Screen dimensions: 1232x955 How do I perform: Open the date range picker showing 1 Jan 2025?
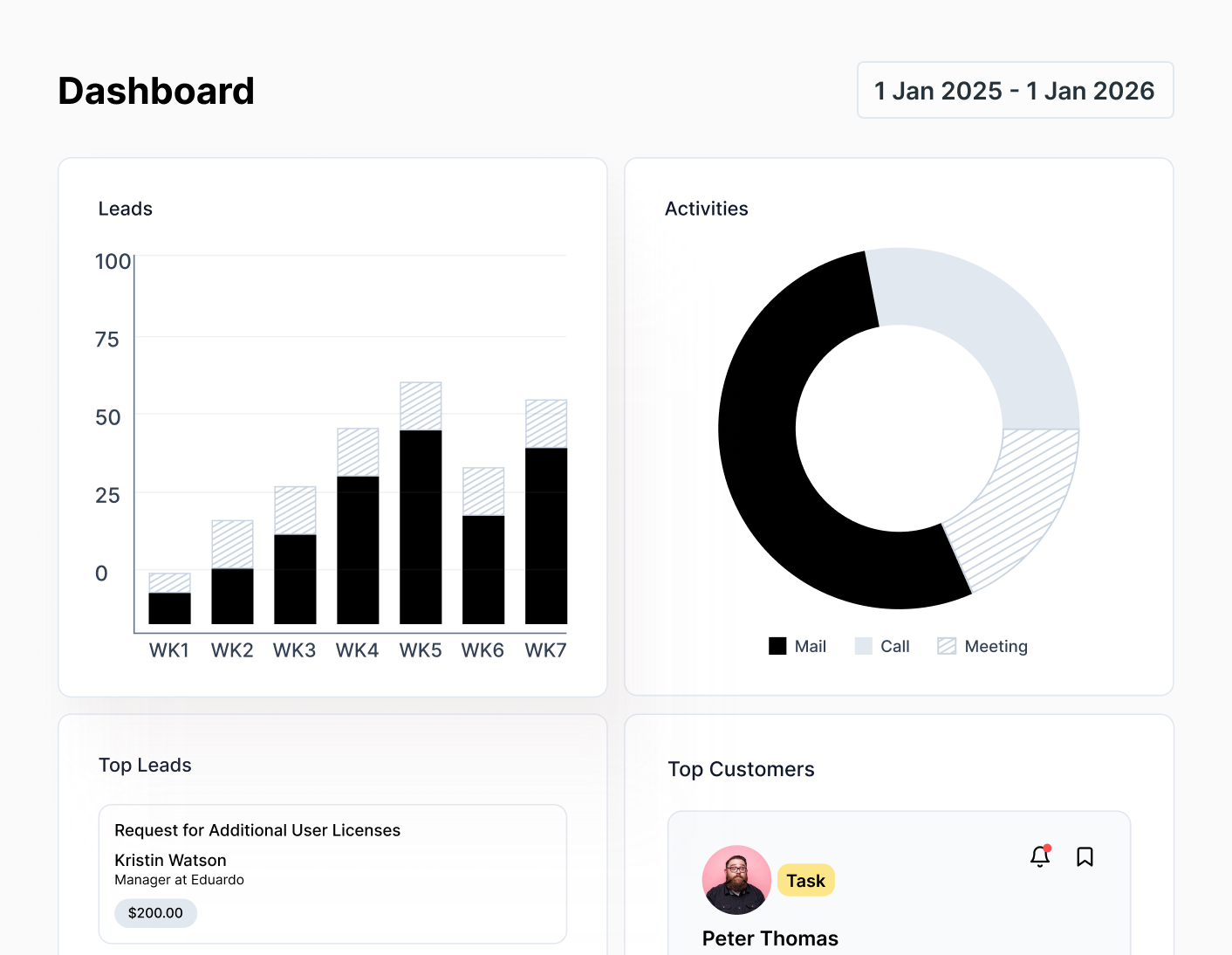pyautogui.click(x=1015, y=90)
